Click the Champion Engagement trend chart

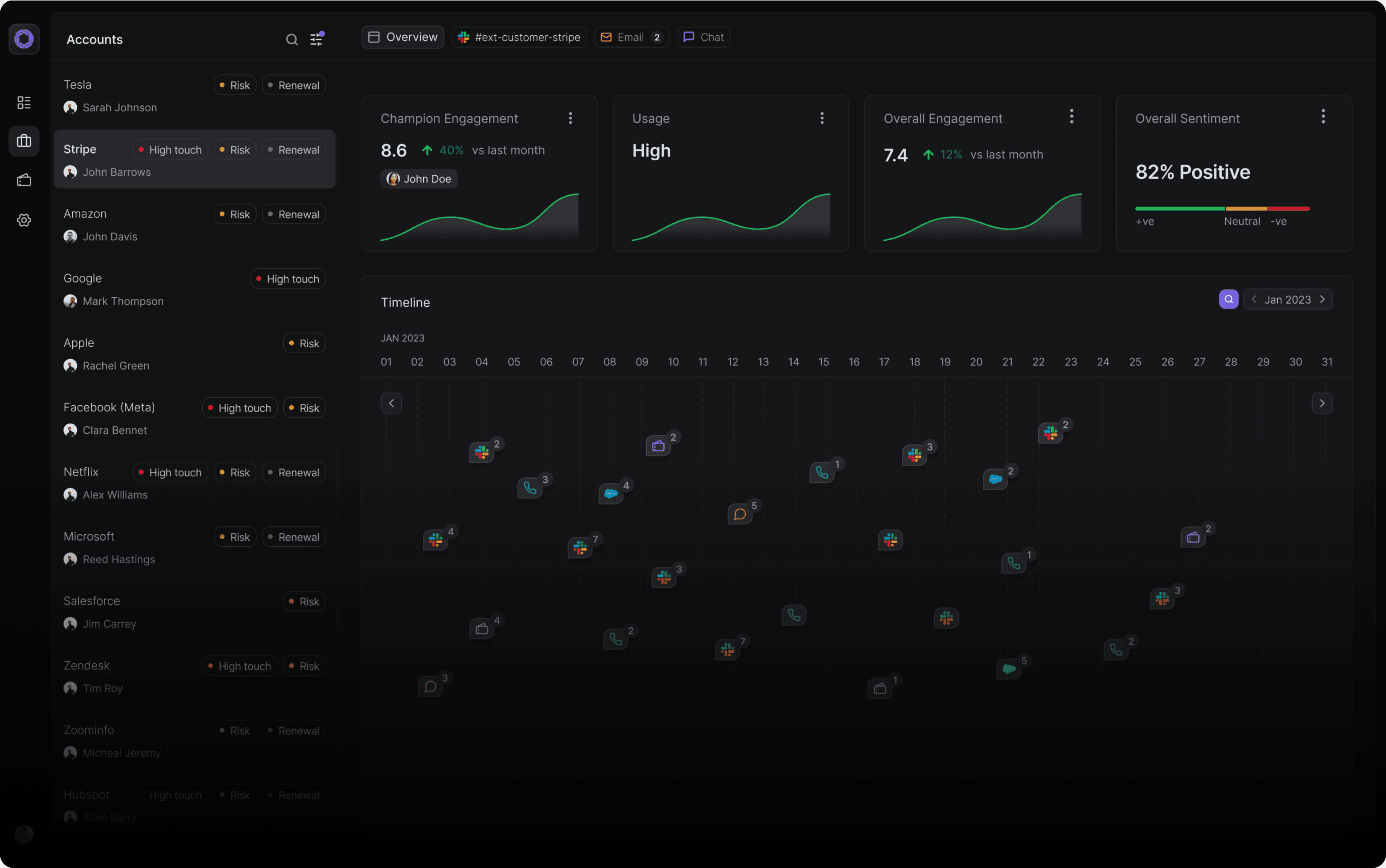pos(479,216)
